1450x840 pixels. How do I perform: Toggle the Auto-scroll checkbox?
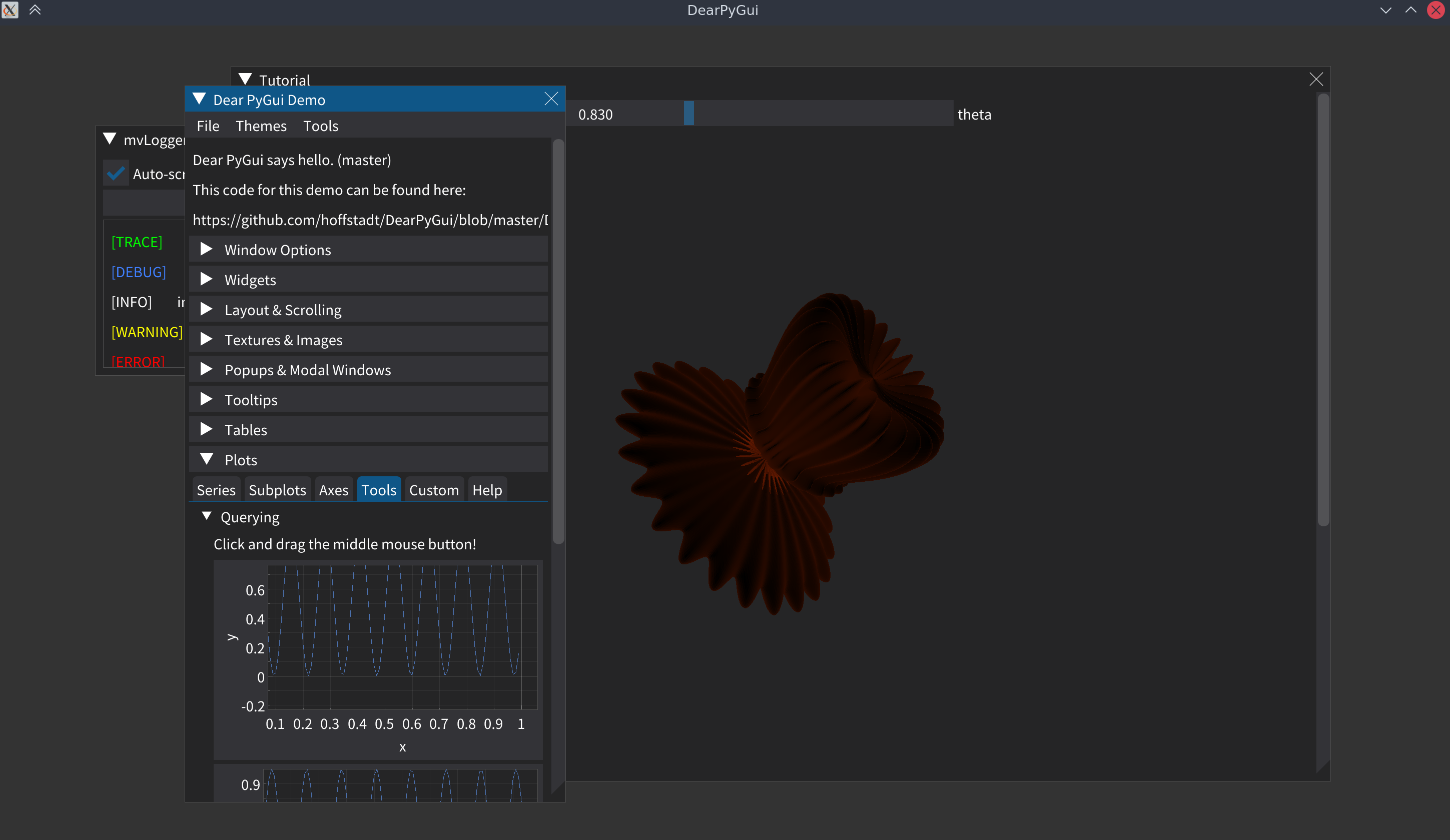[116, 173]
